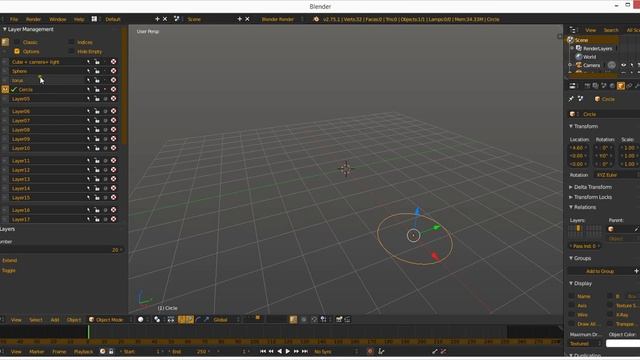Click the snap magnet icon in 3D header
This screenshot has width=640, height=360.
[x=314, y=320]
